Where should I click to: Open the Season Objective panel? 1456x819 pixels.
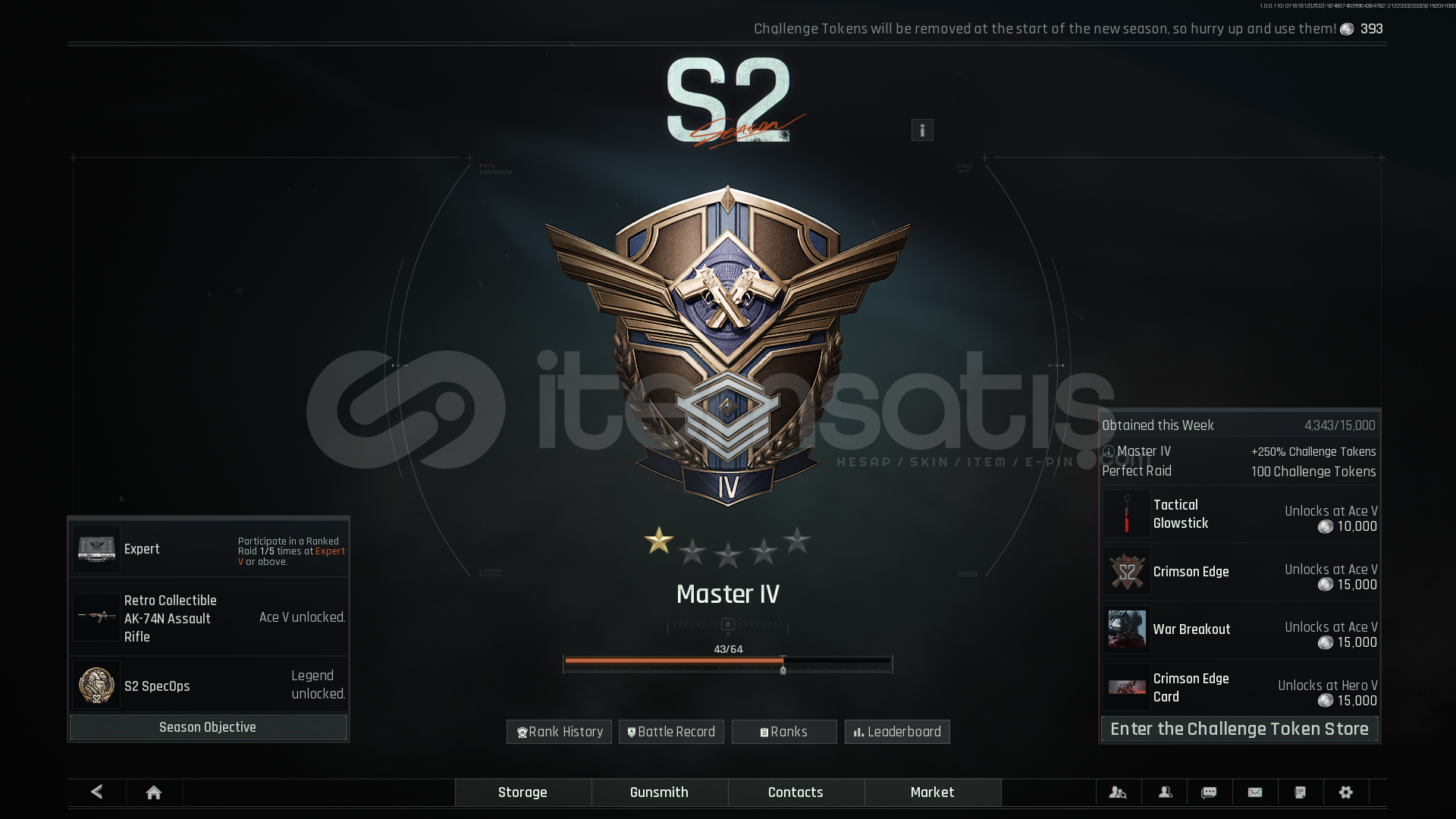(208, 727)
